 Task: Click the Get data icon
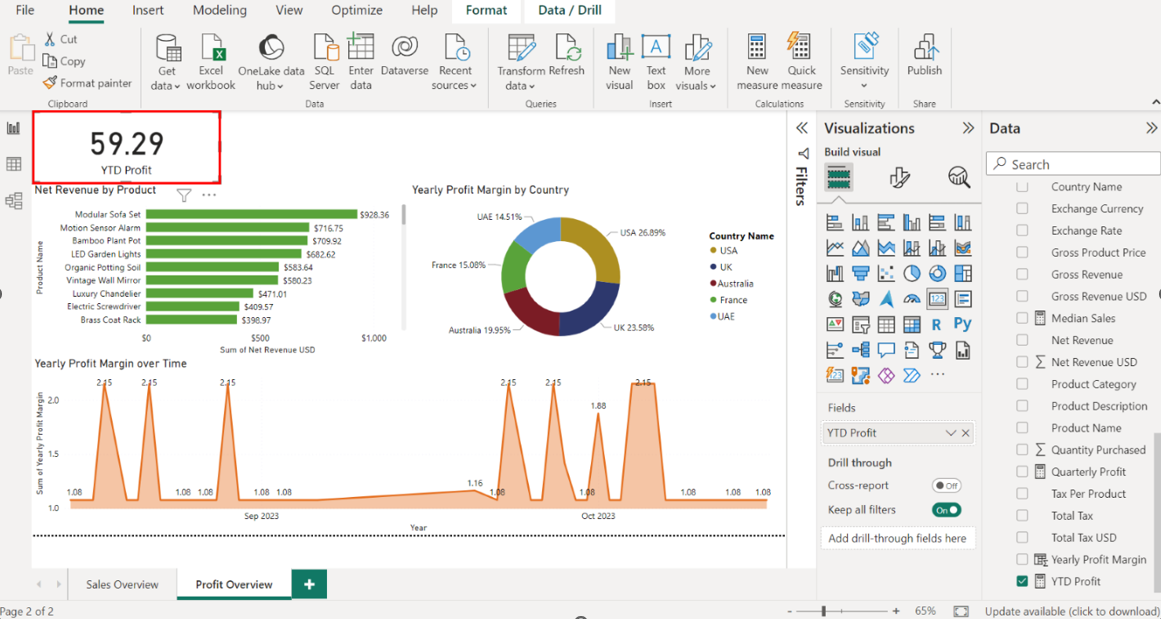point(167,50)
